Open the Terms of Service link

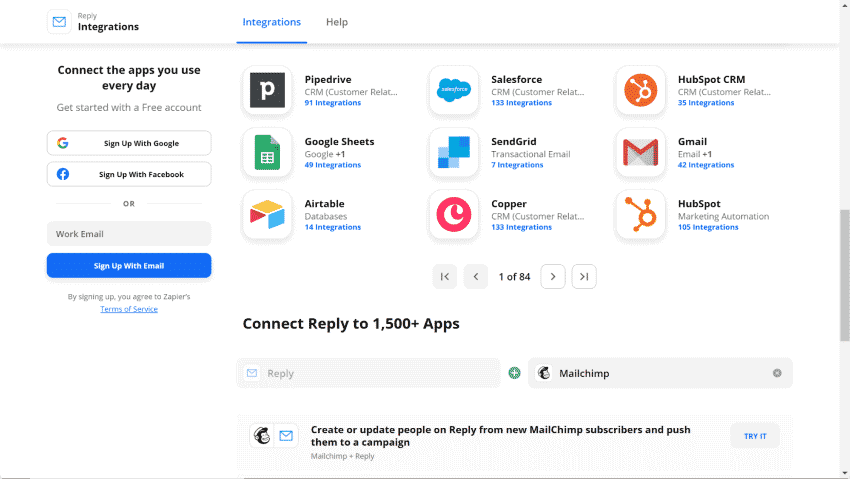pyautogui.click(x=129, y=309)
